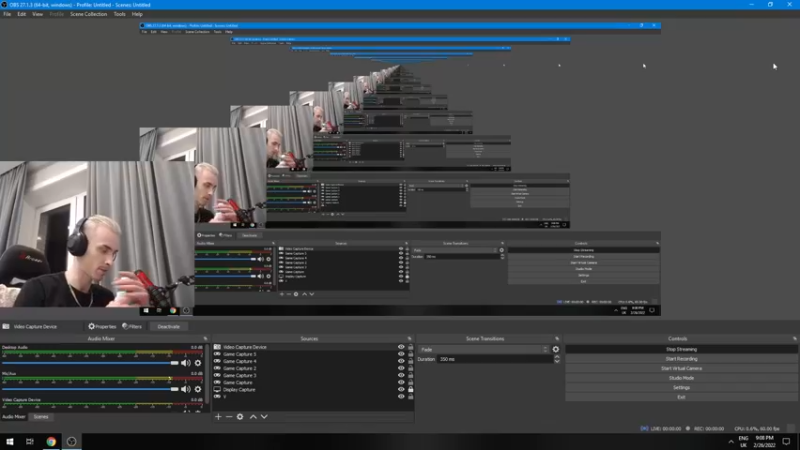Click Start Recording button
Image resolution: width=800 pixels, height=450 pixels.
[x=681, y=359]
